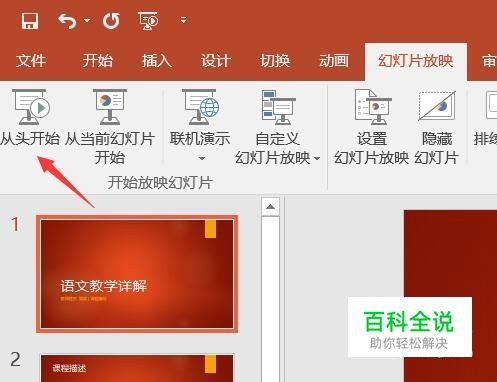Select slide 2 thumbnail 课程描述
This screenshot has height=382, width=497.
tap(137, 368)
